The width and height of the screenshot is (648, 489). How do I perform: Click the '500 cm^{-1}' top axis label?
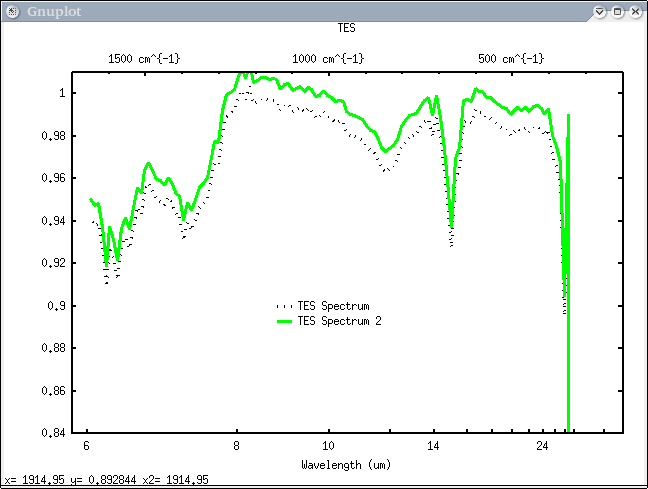[x=511, y=59]
